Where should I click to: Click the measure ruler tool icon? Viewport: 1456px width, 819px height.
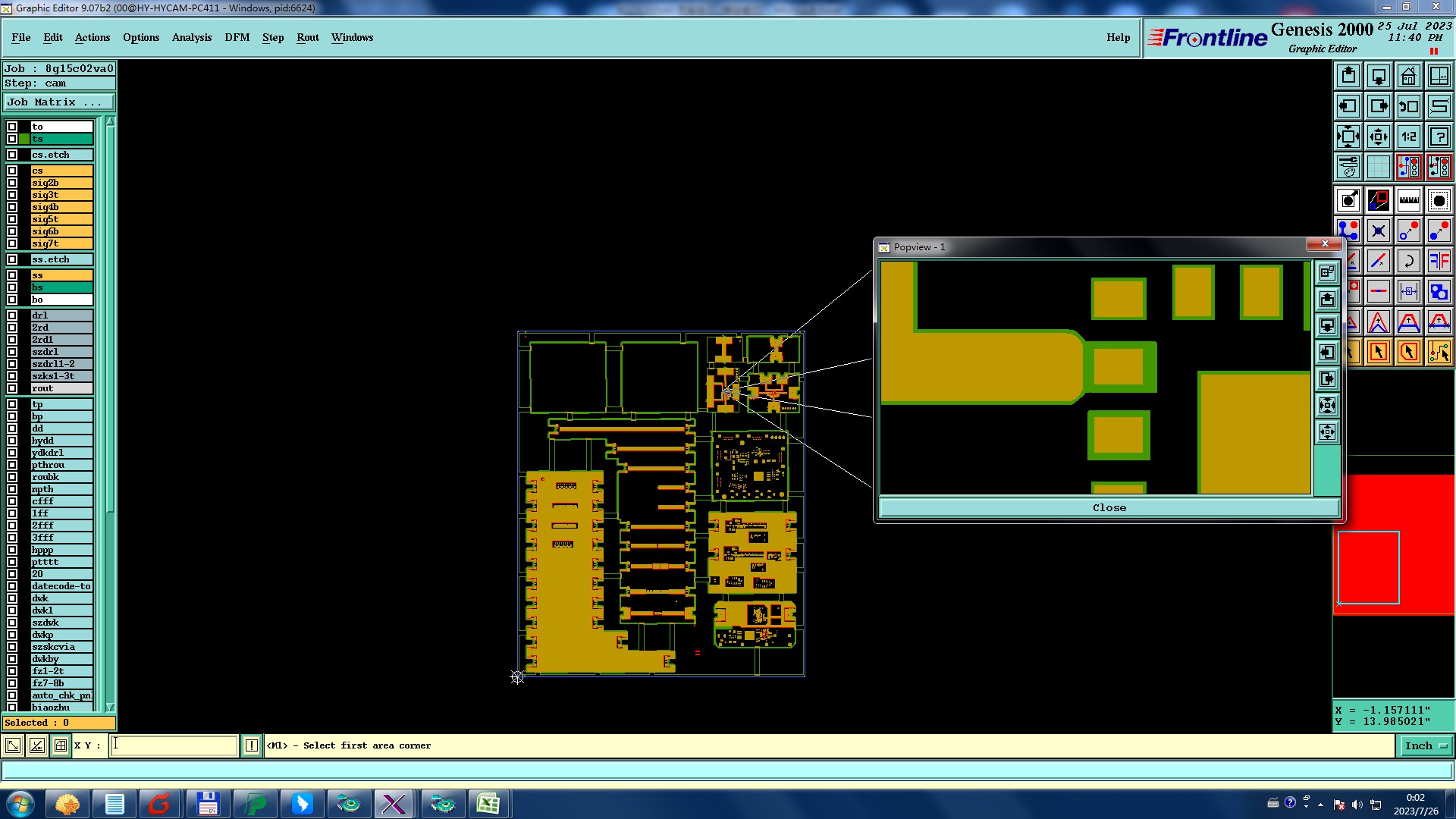coord(1408,200)
